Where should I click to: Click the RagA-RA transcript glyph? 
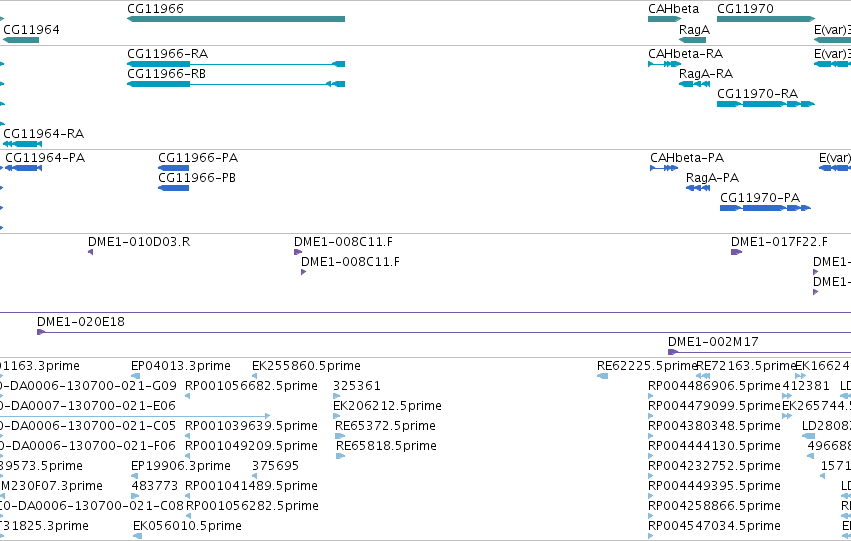pyautogui.click(x=694, y=84)
